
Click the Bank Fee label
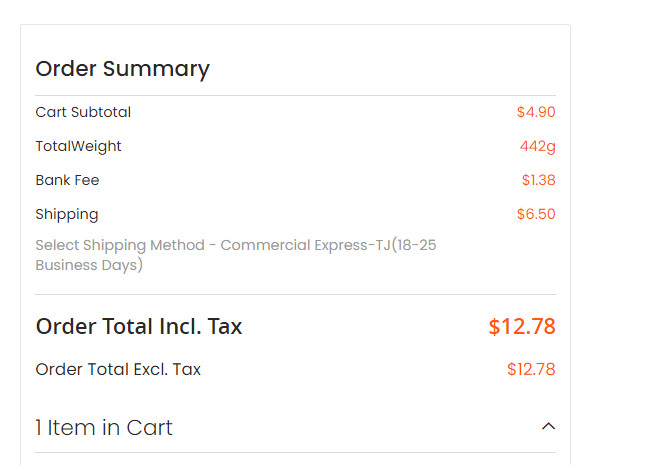(67, 180)
